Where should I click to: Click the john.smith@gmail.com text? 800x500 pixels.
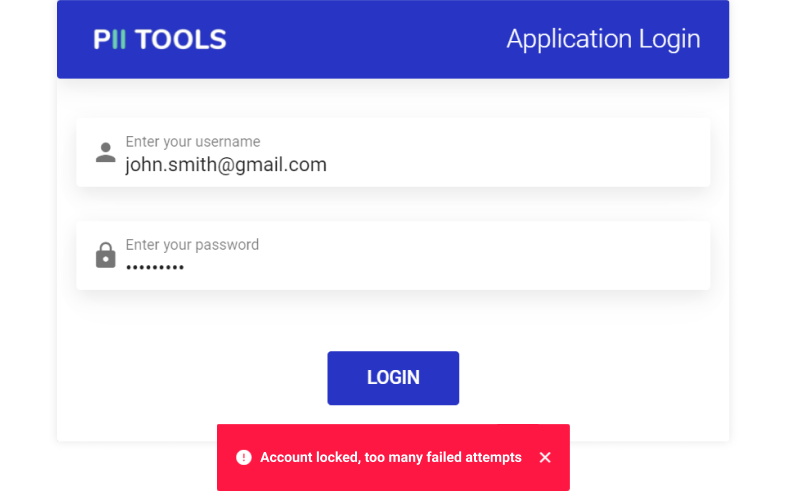pyautogui.click(x=226, y=165)
